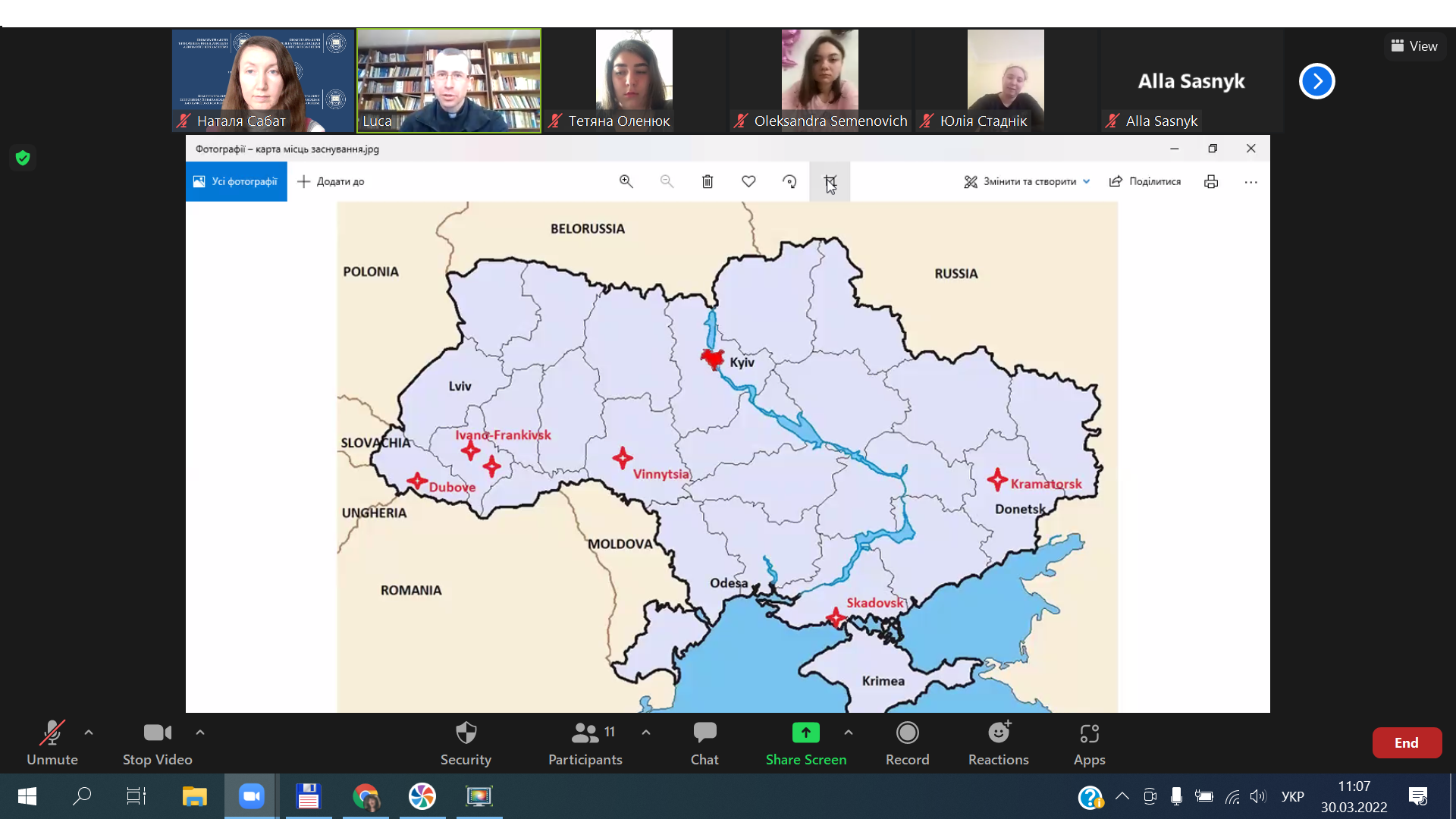Open the Security options
The image size is (1456, 819).
(466, 742)
